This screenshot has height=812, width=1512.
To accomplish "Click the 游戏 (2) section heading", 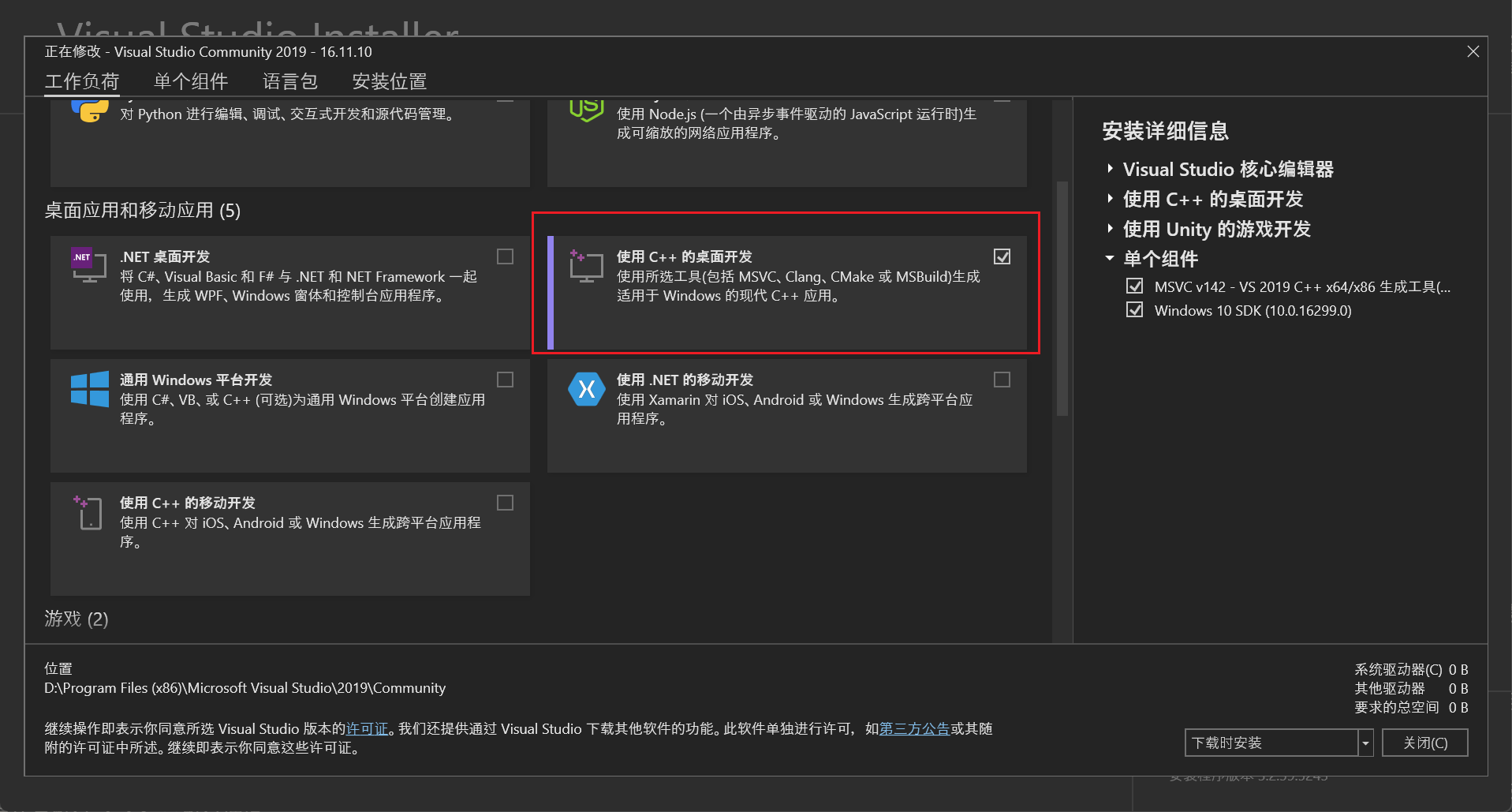I will point(77,619).
